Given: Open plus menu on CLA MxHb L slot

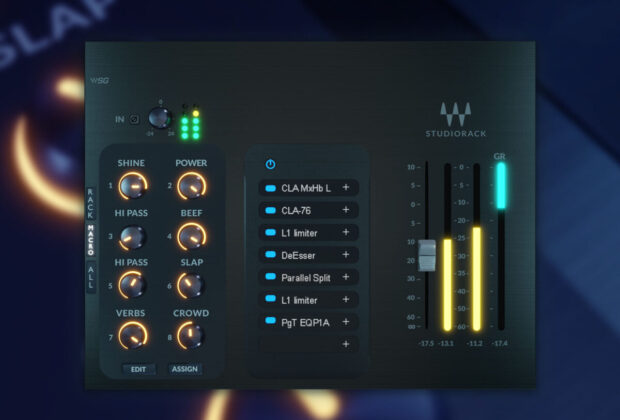Looking at the screenshot, I should [346, 187].
